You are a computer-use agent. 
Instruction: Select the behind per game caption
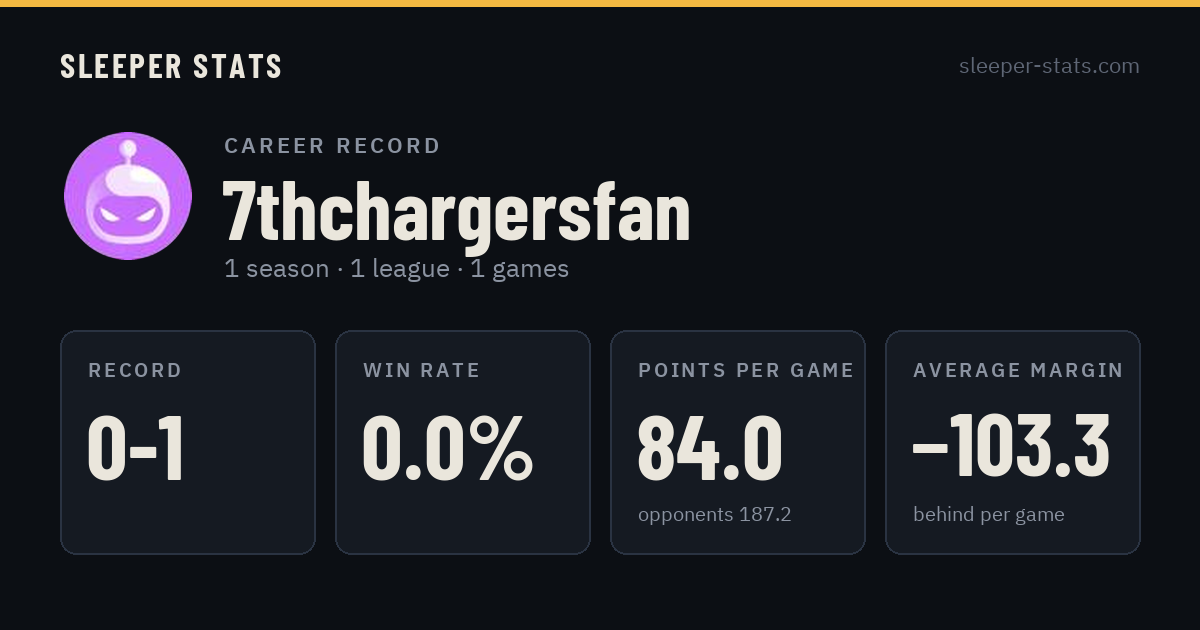[x=989, y=515]
